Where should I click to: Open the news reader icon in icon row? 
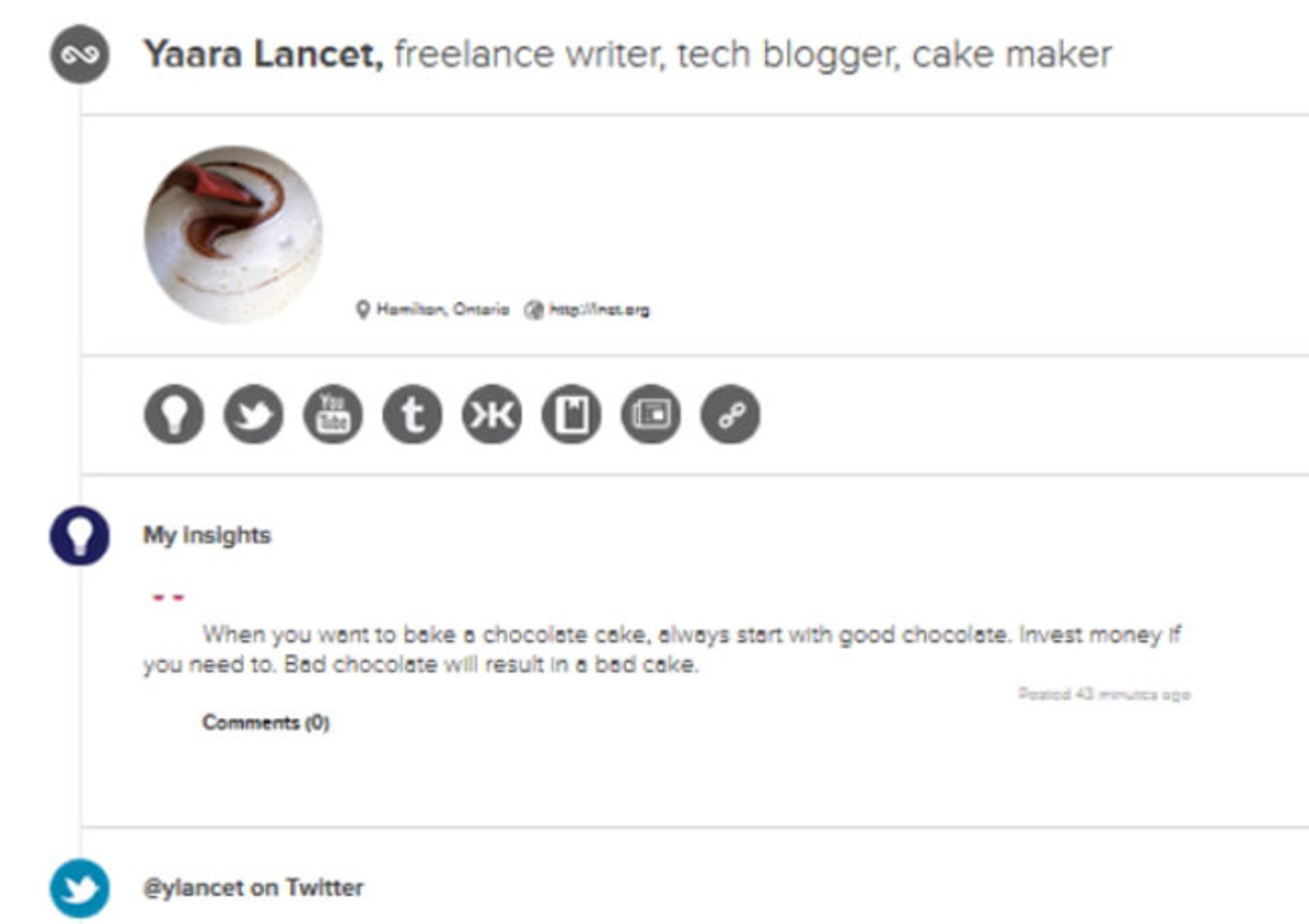tap(650, 414)
